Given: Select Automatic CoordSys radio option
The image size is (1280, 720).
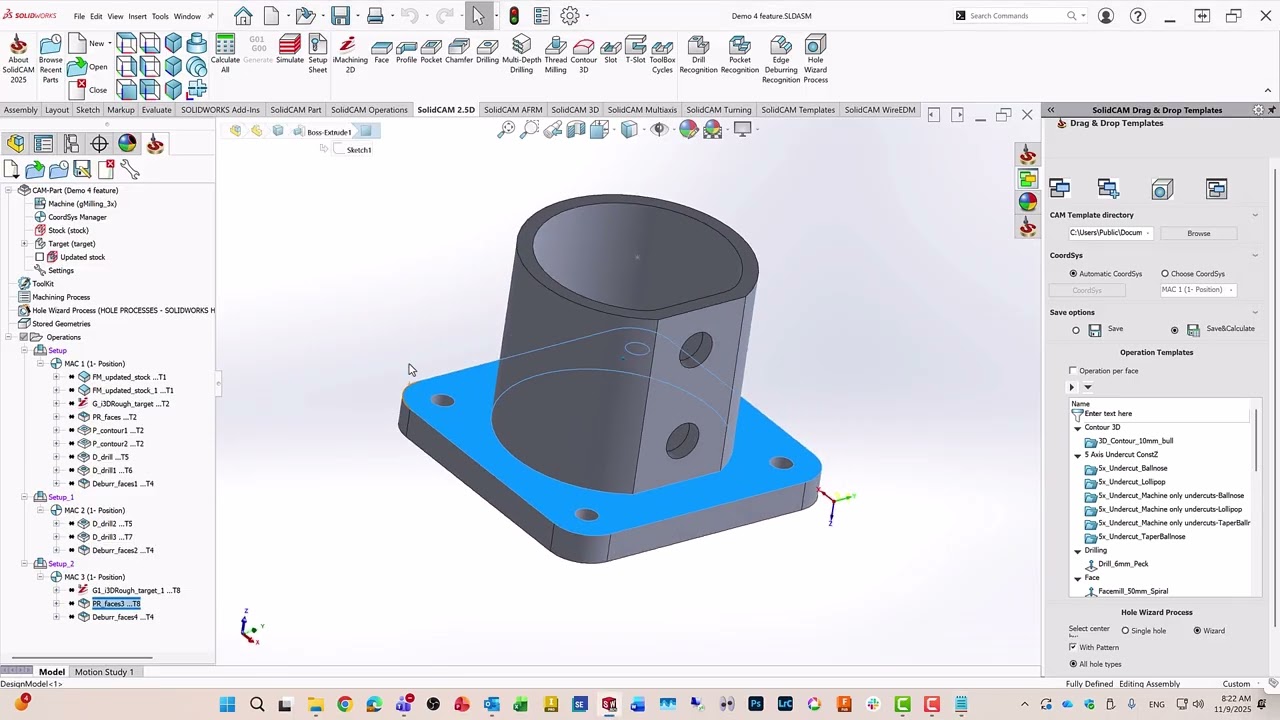Looking at the screenshot, I should coord(1073,274).
